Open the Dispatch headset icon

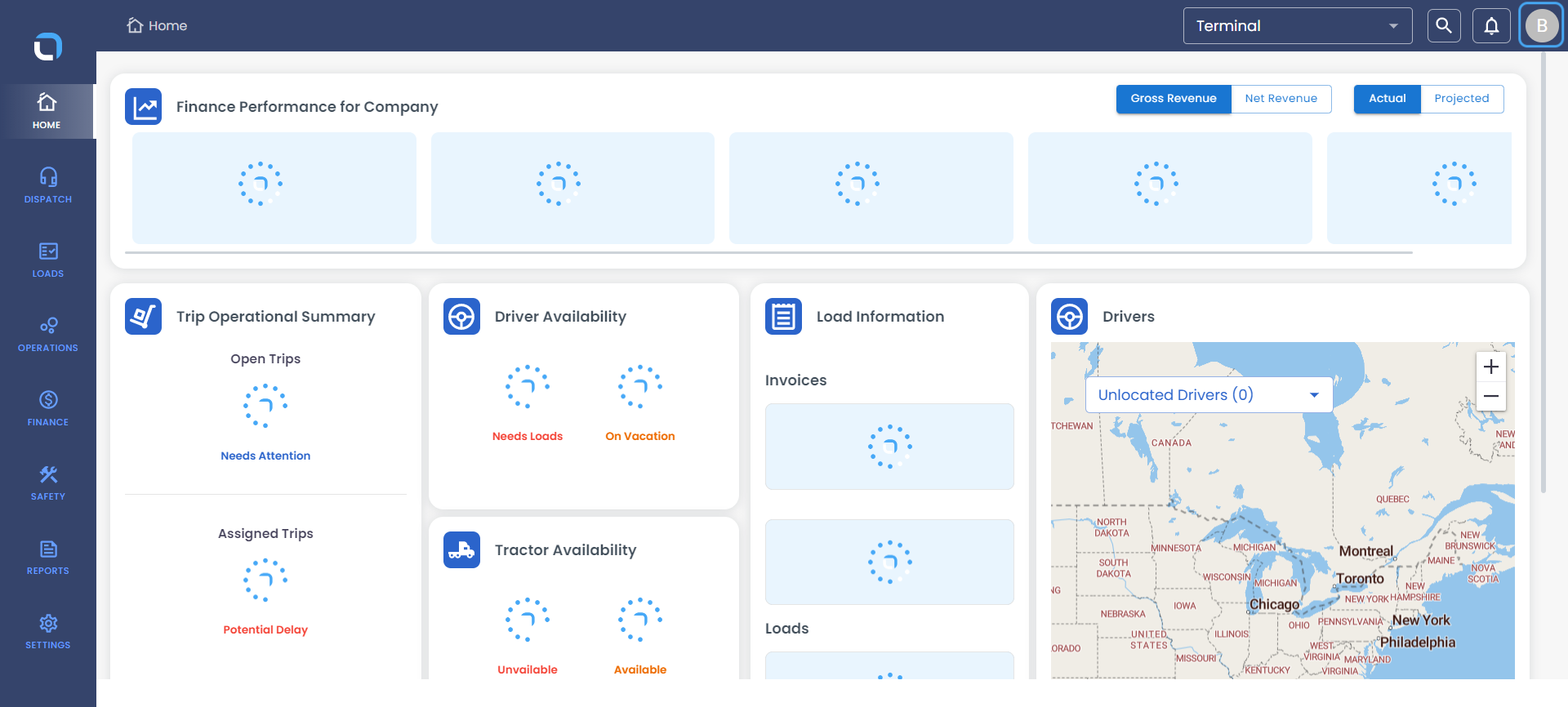pos(48,177)
